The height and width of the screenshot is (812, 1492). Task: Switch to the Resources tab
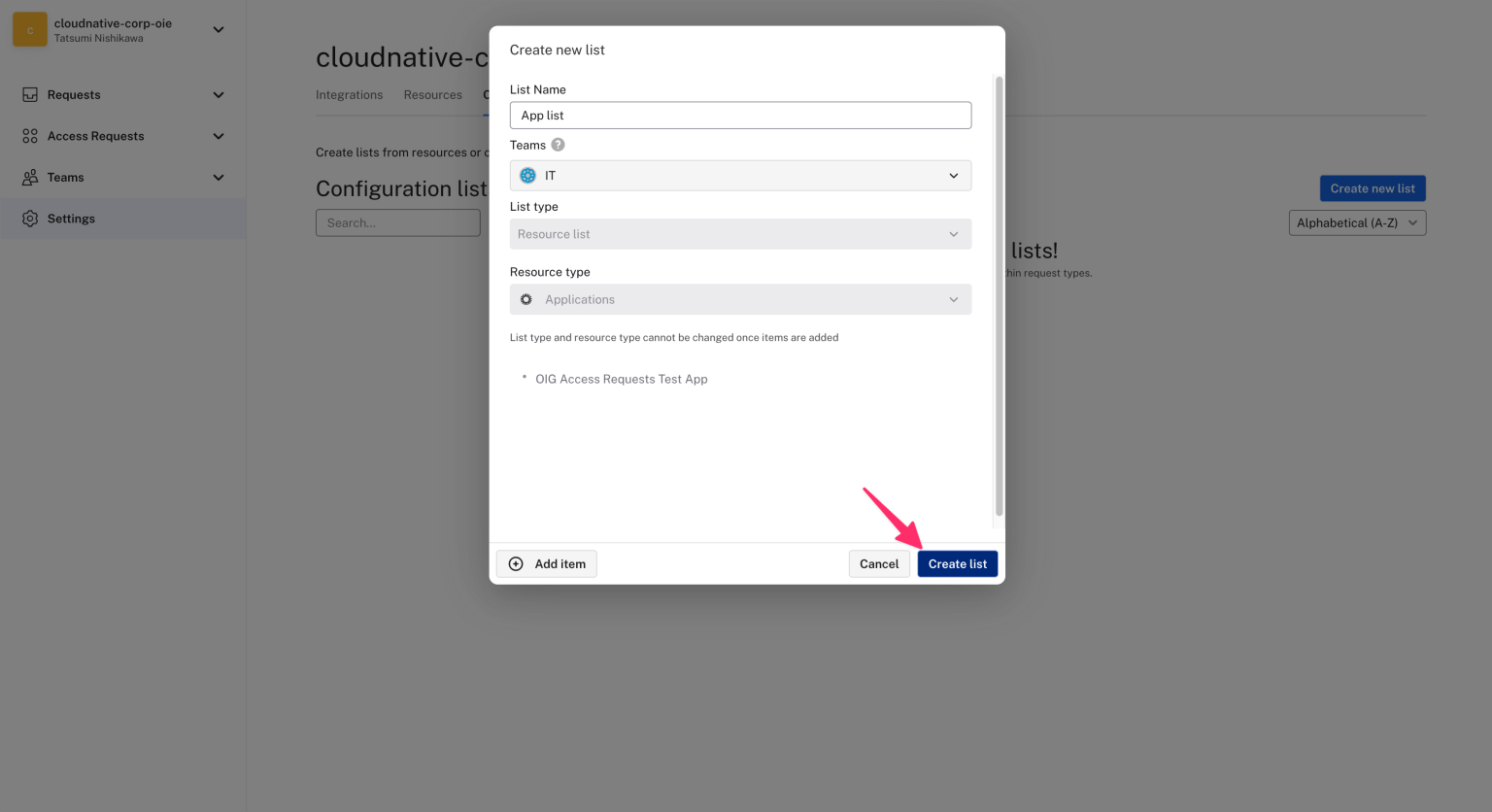coord(431,94)
